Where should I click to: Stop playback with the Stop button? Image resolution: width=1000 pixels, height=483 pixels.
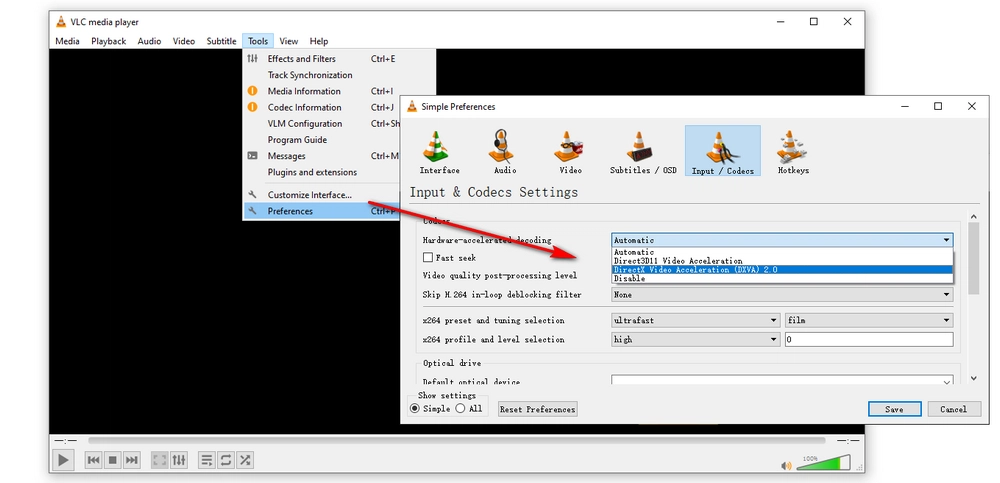pyautogui.click(x=113, y=459)
